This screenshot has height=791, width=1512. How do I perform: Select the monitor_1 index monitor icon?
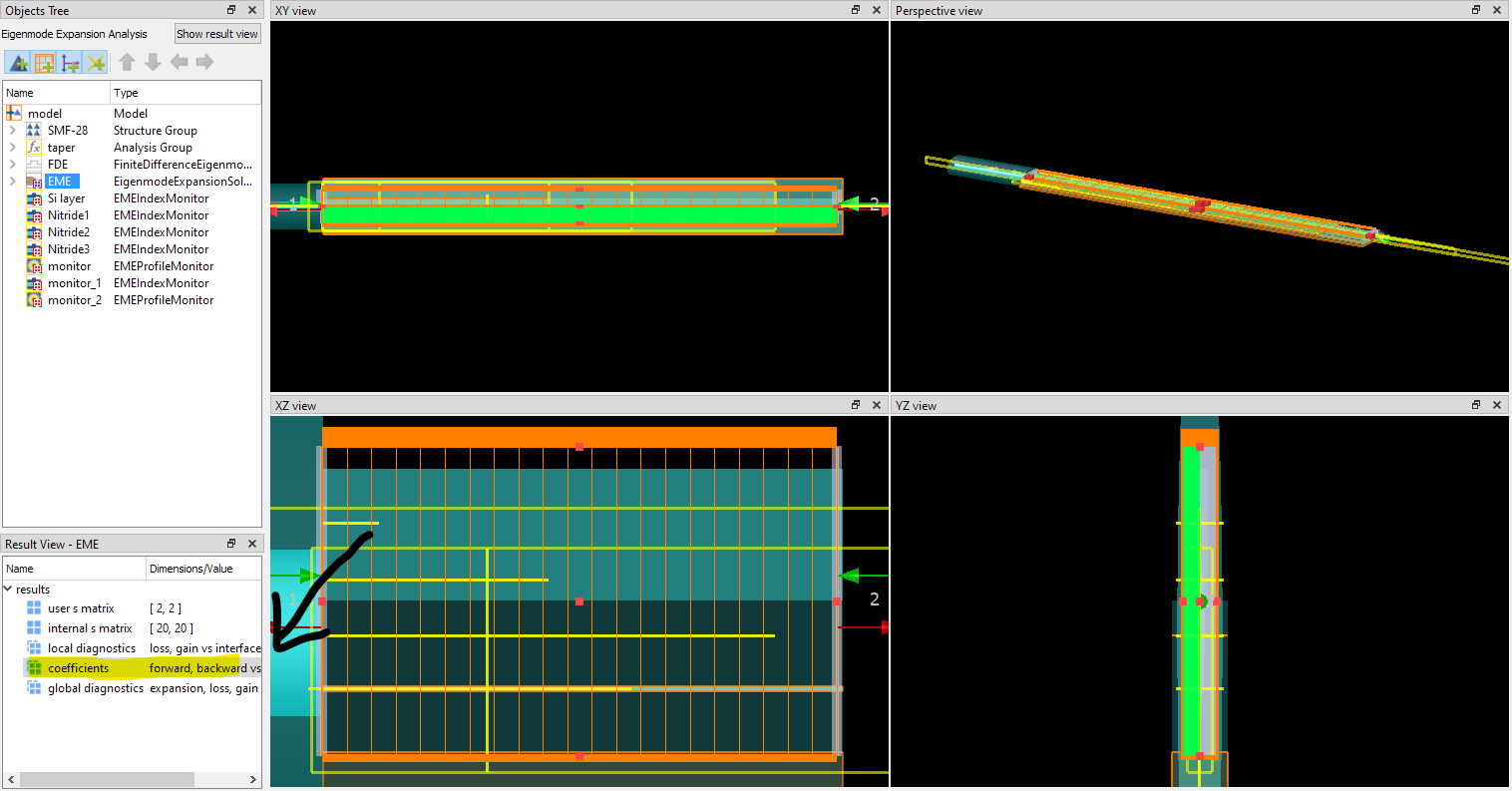(34, 283)
